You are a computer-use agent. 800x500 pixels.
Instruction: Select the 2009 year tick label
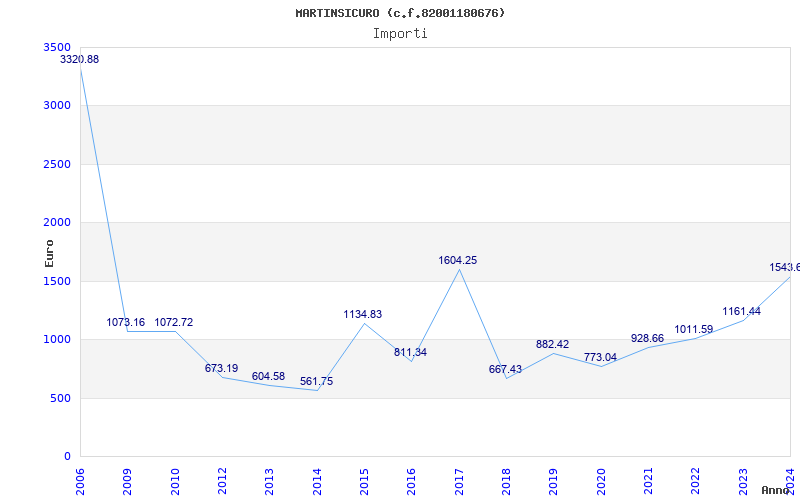[x=128, y=481]
